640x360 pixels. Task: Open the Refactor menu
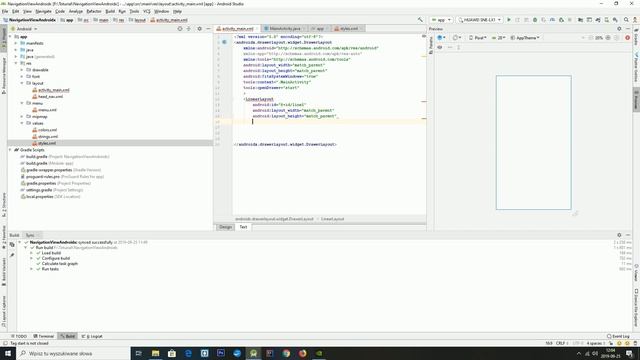pos(93,11)
